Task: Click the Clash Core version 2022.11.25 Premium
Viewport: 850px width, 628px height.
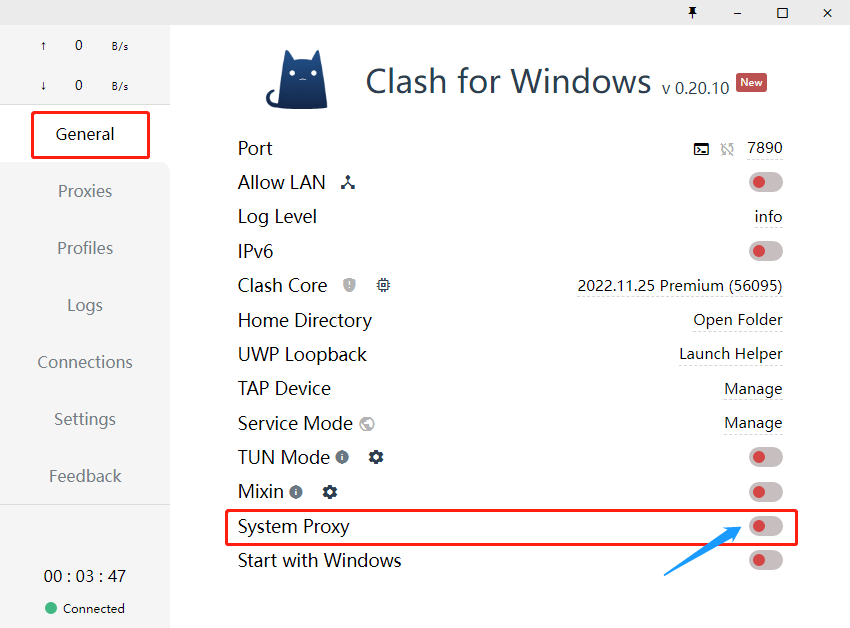Action: 679,286
